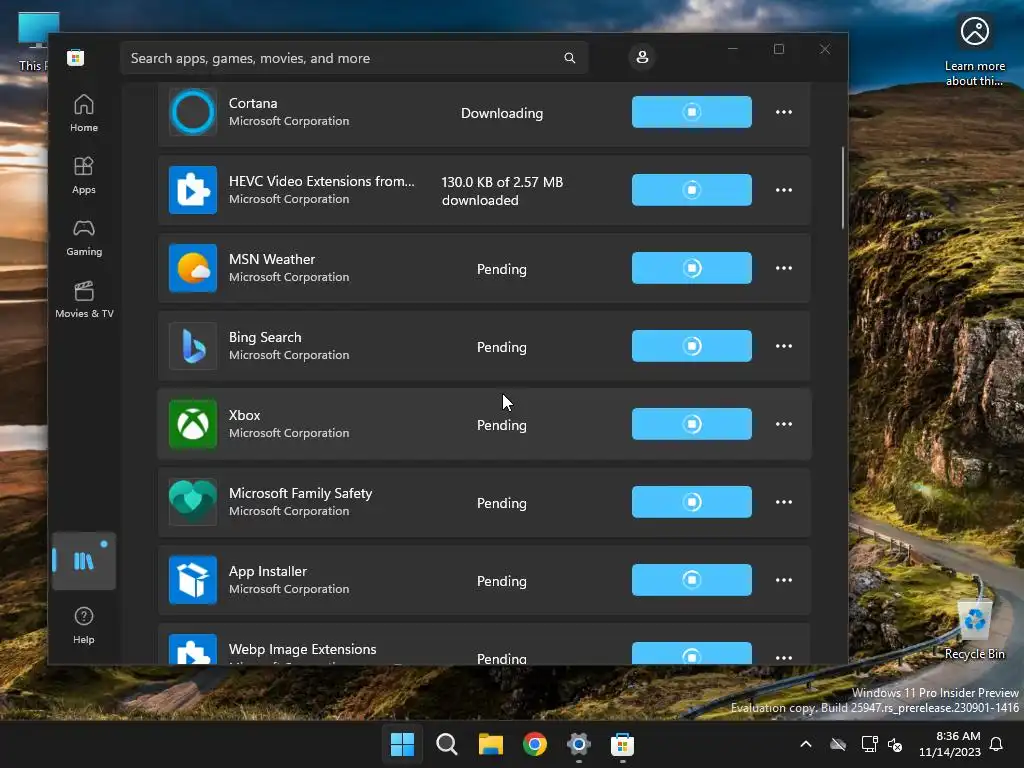
Task: Click the Cortana app icon
Action: click(x=193, y=112)
